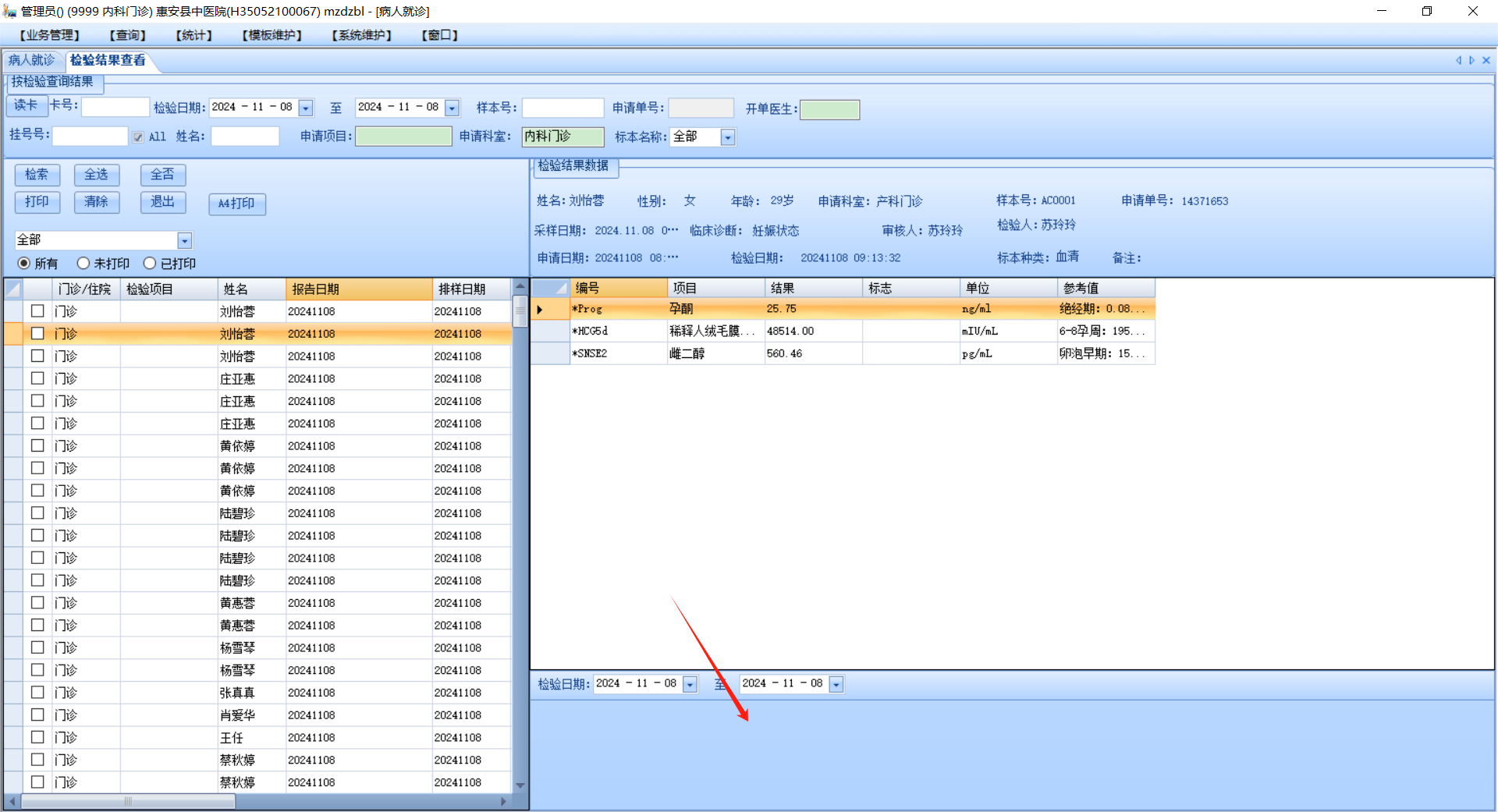This screenshot has width=1498, height=812.
Task: Select the 所有 radio button
Action: (x=24, y=264)
